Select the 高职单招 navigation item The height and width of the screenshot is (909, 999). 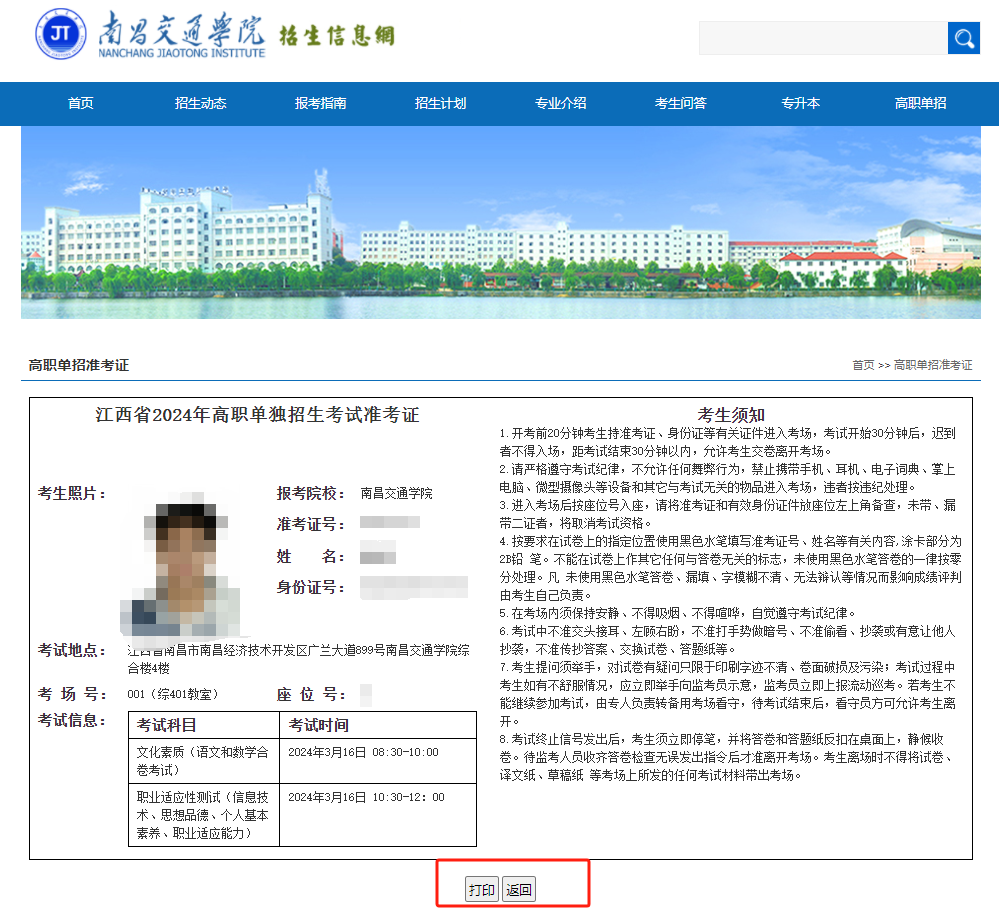[919, 103]
